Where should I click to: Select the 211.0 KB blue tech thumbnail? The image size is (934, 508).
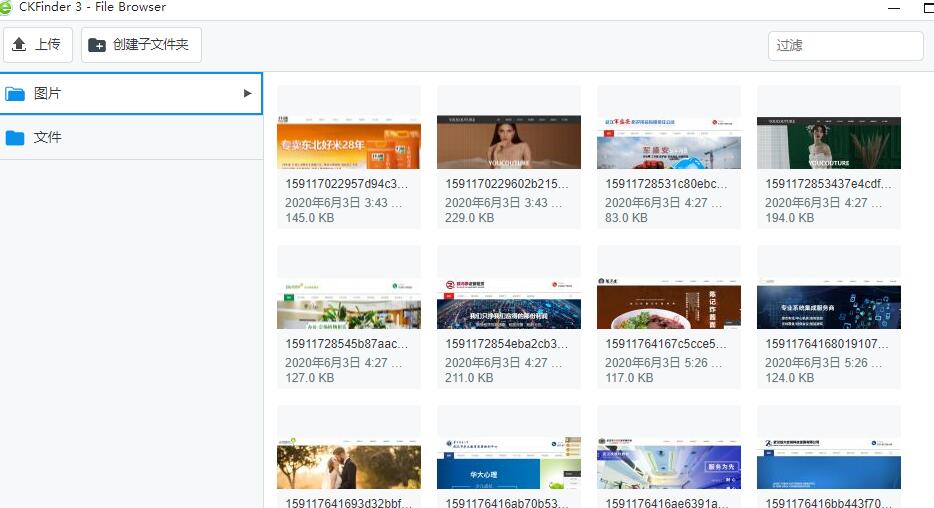(x=509, y=302)
